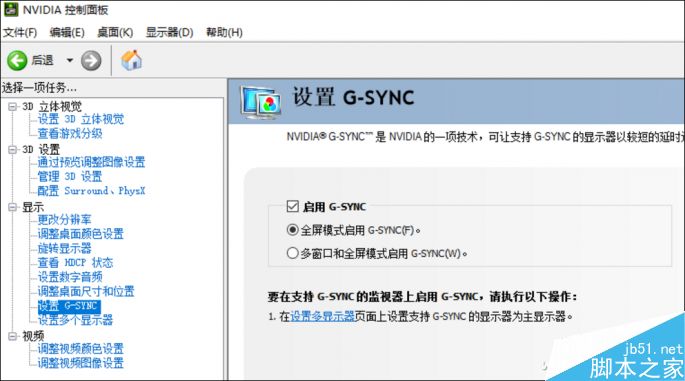Open 通过预览调整图像设置 task
This screenshot has height=381, width=685.
pyautogui.click(x=91, y=162)
